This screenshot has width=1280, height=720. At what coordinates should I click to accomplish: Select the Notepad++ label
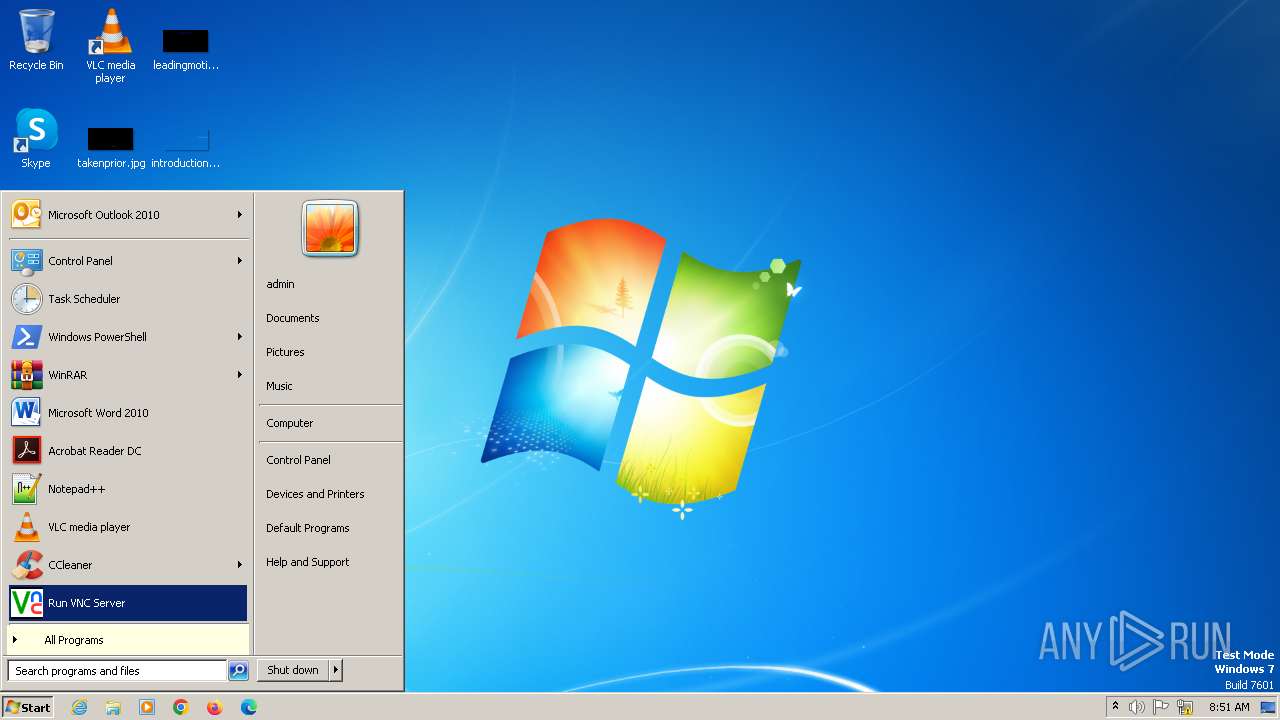coord(76,489)
